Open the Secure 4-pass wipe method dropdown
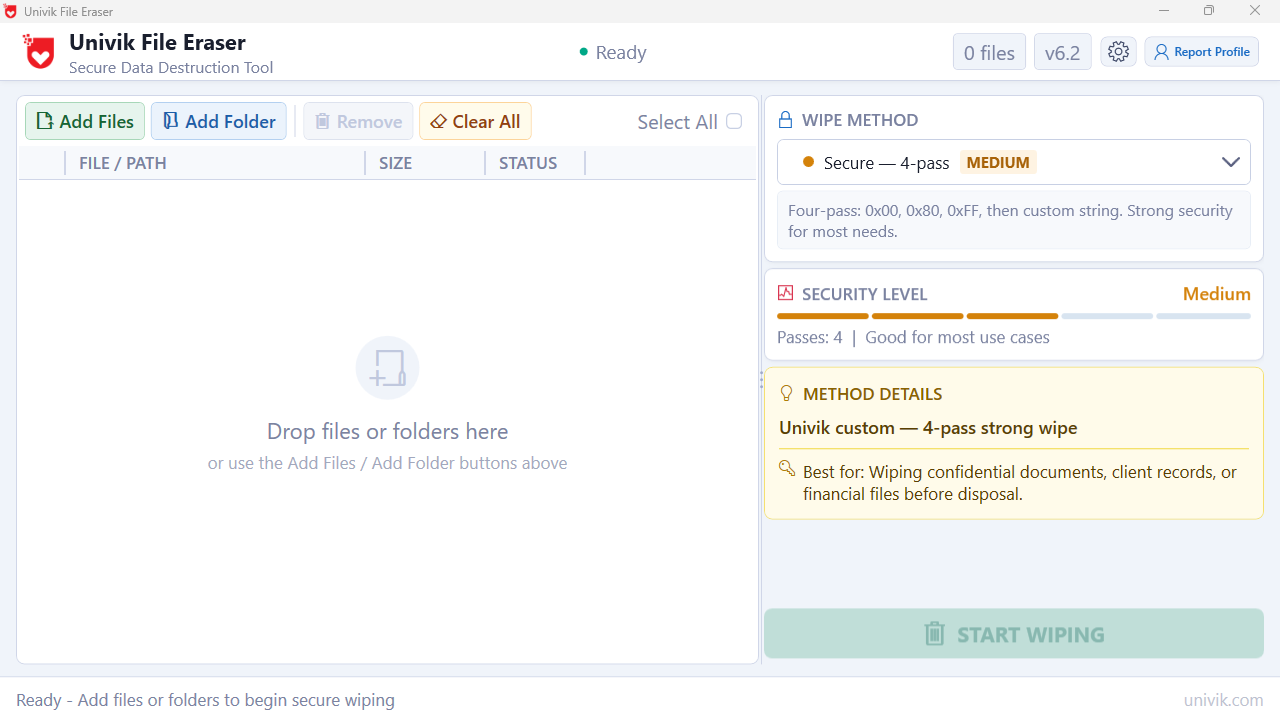 [x=1013, y=161]
